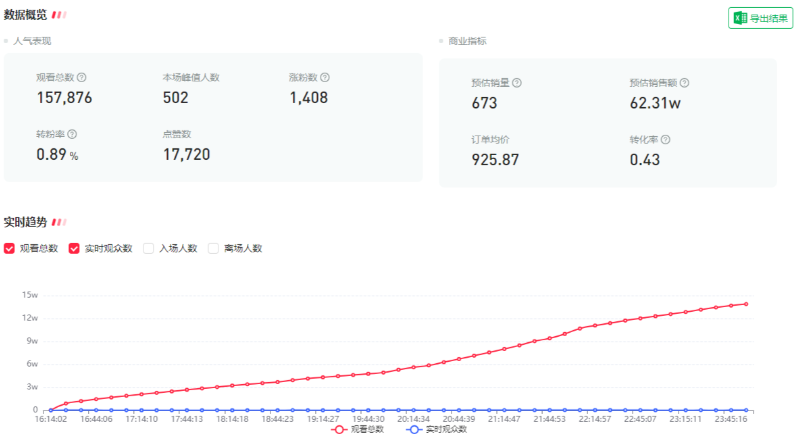Click the 导出结果 export button
The image size is (797, 434).
point(760,18)
